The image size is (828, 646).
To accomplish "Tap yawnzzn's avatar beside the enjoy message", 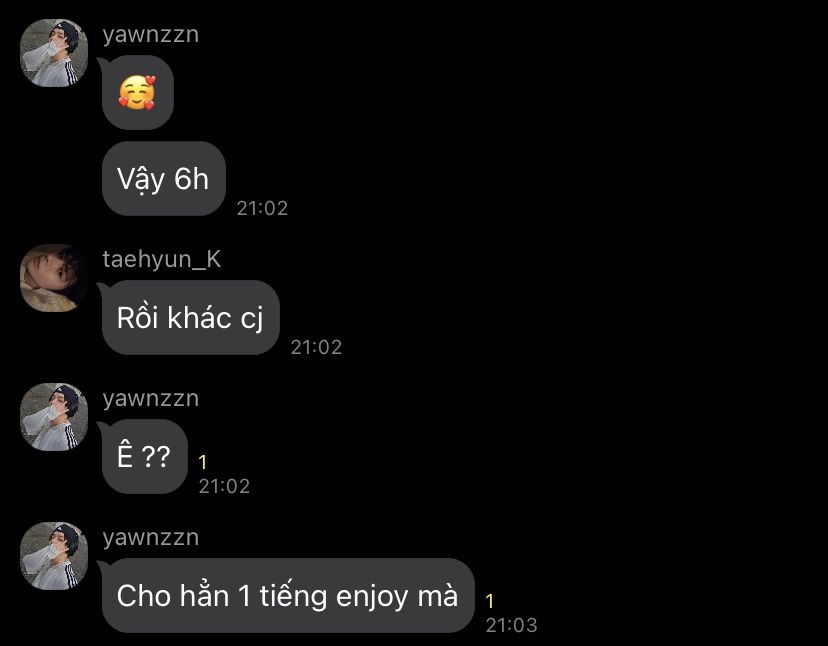I will tap(54, 556).
